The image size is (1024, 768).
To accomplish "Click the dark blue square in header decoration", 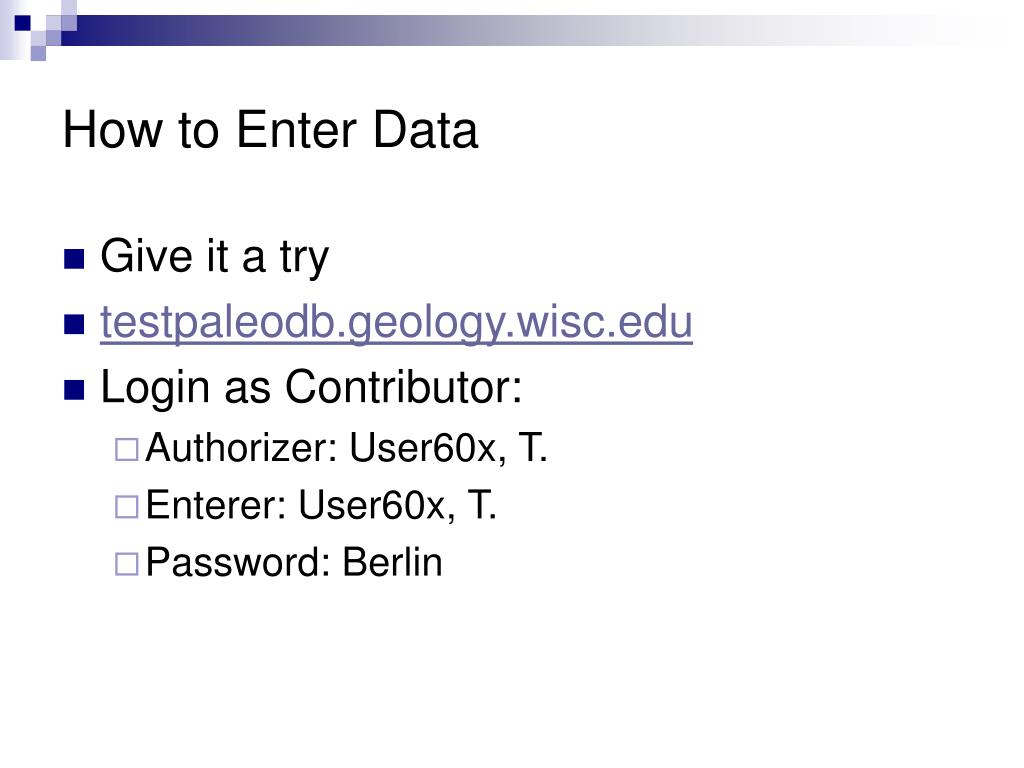I will [22, 24].
